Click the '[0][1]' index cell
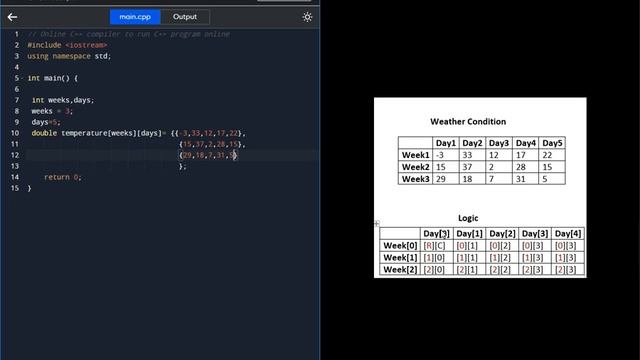Screen dimensions: 640x360 point(469,246)
